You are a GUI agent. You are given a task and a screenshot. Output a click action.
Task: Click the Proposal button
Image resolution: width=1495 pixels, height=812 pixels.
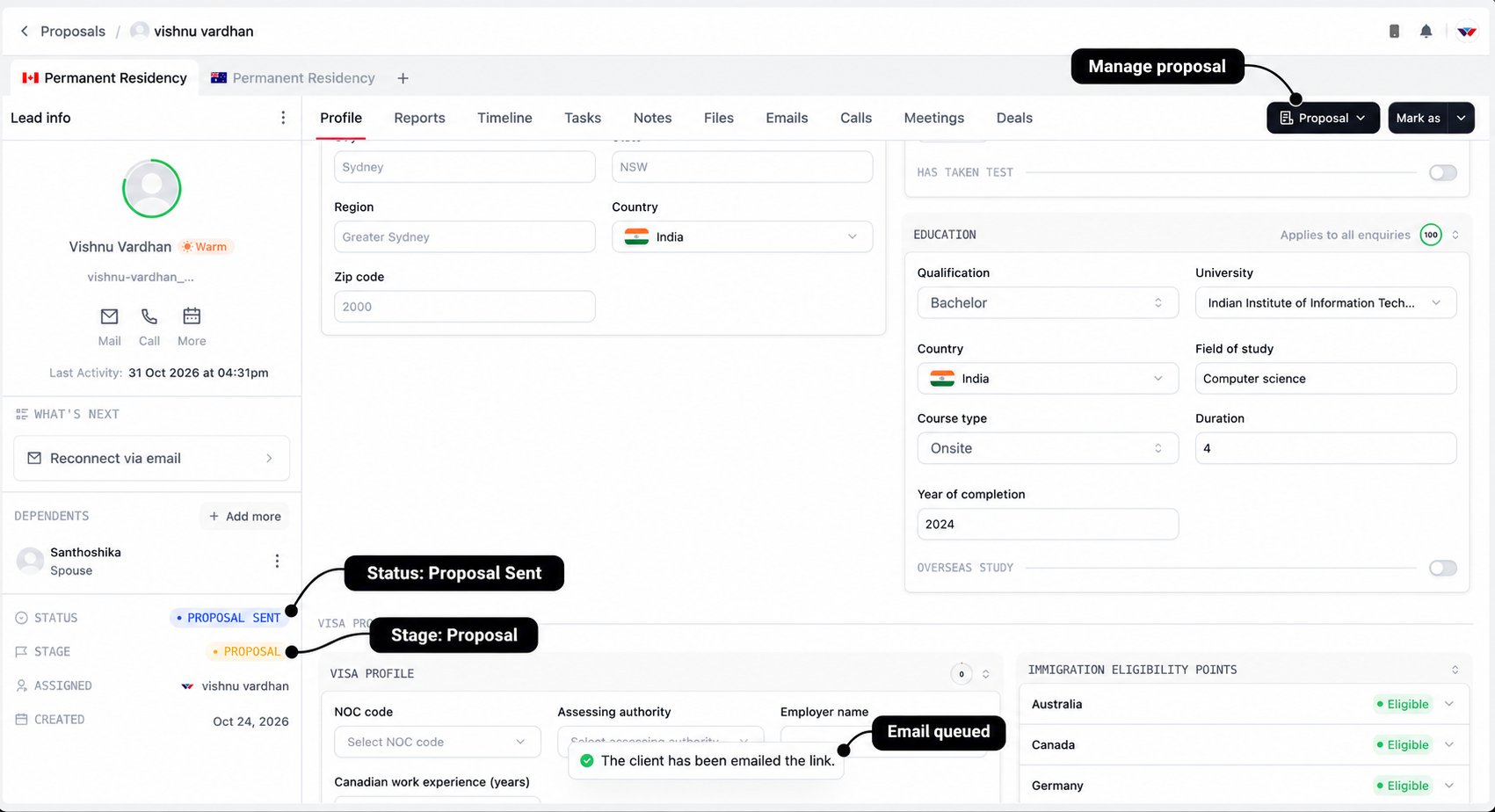pos(1323,118)
